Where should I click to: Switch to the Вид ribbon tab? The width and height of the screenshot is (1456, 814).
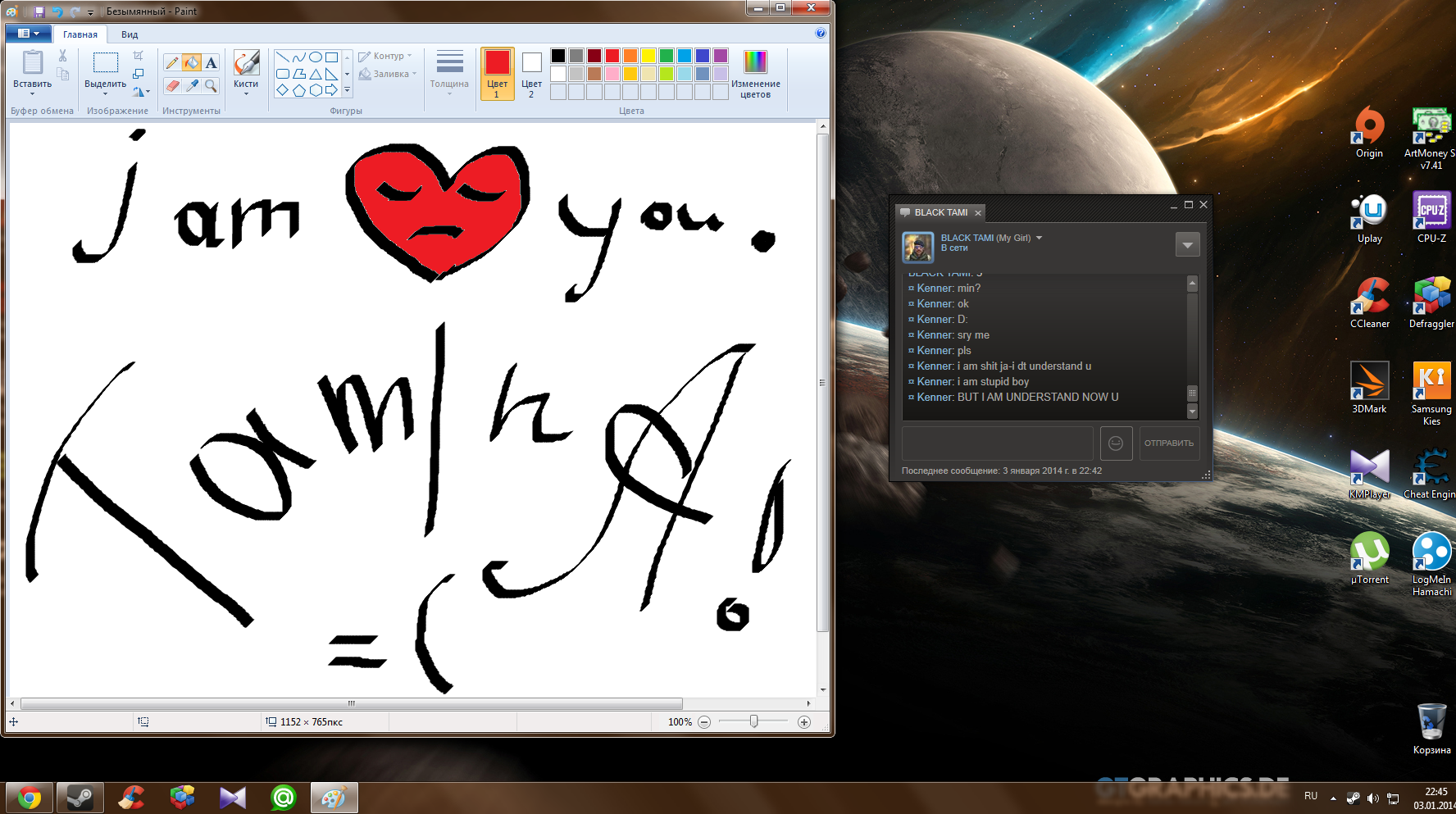pos(130,34)
